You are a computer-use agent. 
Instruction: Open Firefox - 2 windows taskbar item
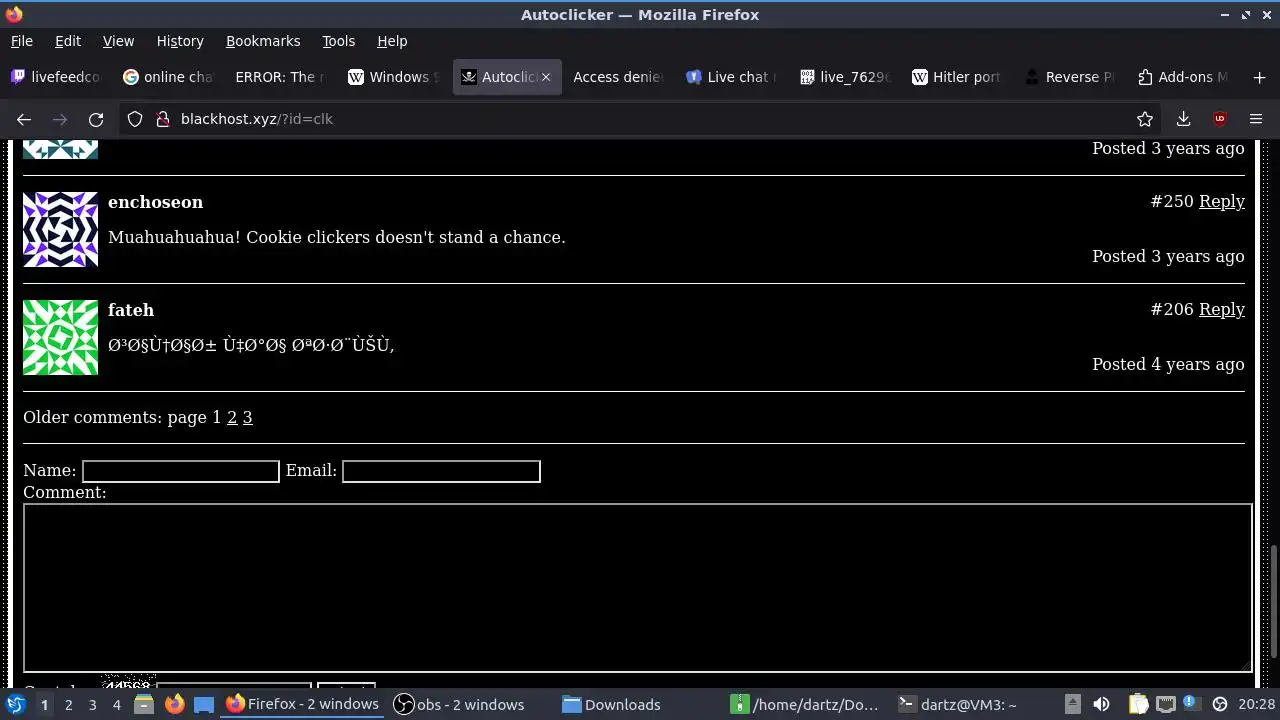tap(302, 704)
